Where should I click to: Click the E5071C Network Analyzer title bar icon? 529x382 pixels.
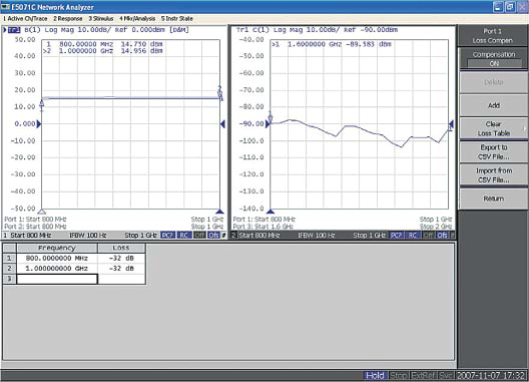(x=6, y=7)
